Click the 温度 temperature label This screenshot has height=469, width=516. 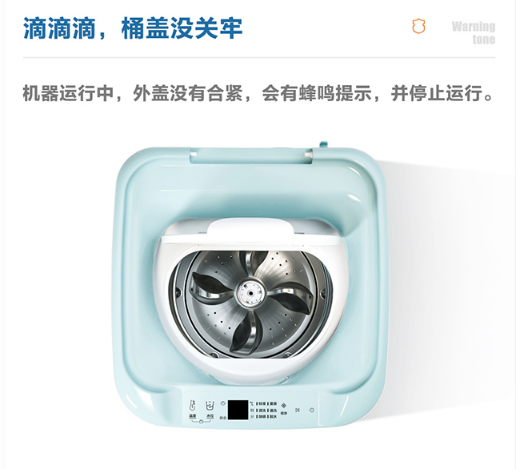193,416
